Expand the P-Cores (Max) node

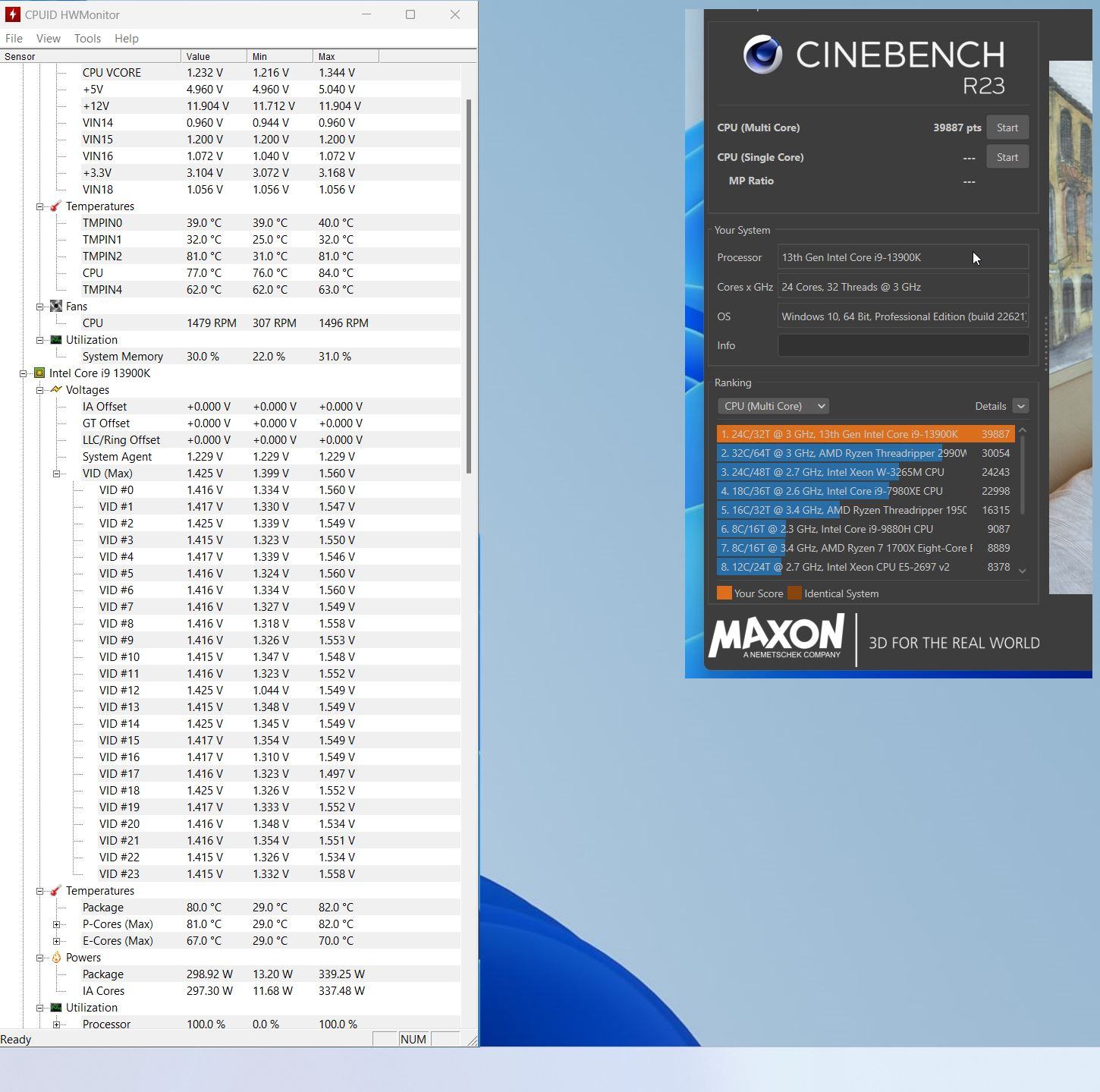pyautogui.click(x=56, y=924)
